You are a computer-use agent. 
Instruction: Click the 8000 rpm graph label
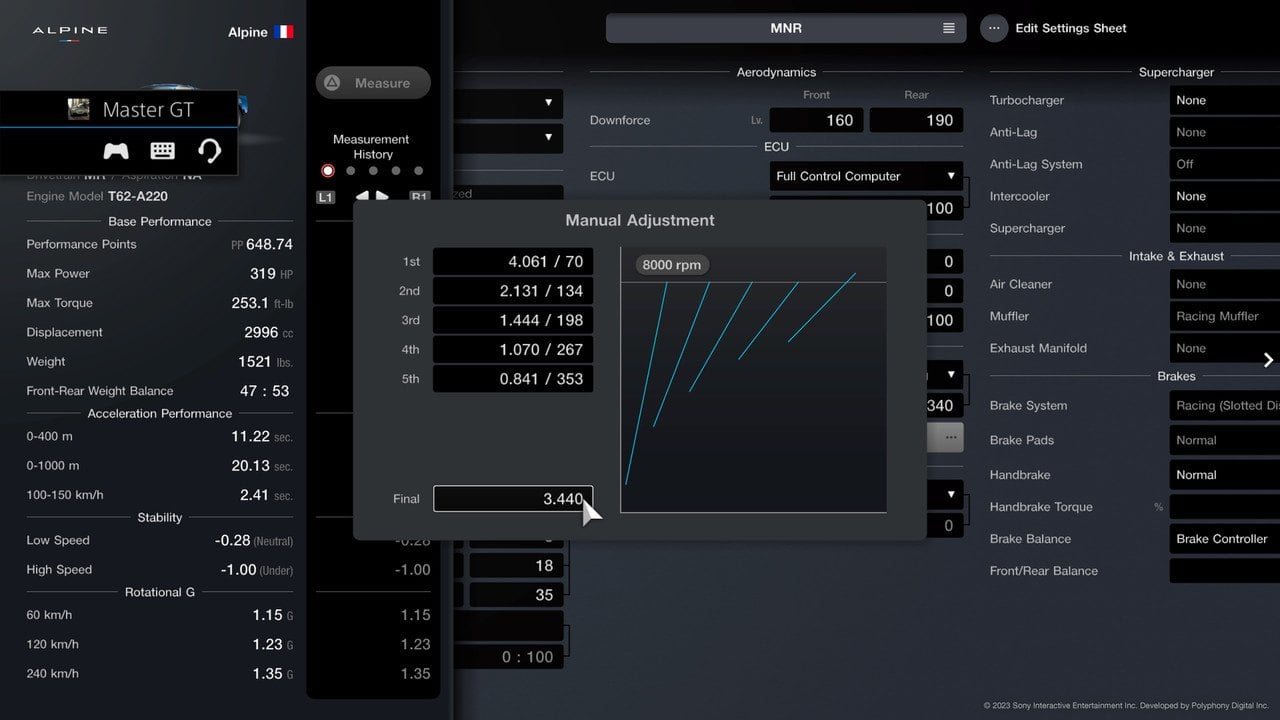pyautogui.click(x=671, y=265)
